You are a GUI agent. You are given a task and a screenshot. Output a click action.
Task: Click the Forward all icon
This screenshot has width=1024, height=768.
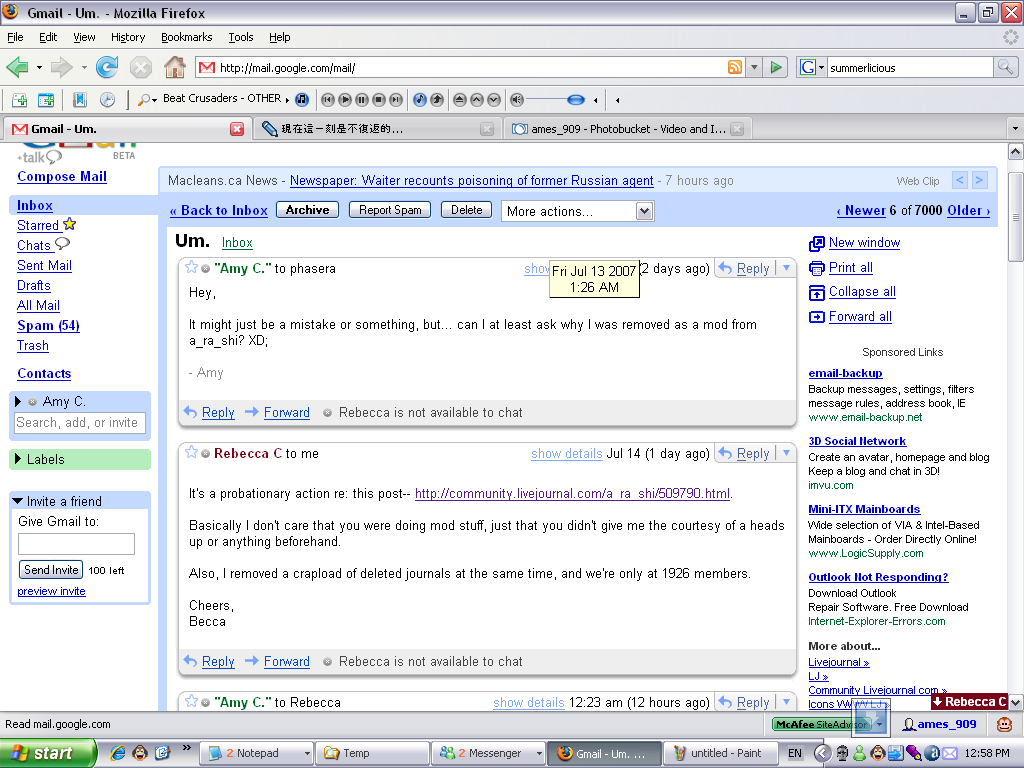[x=816, y=317]
